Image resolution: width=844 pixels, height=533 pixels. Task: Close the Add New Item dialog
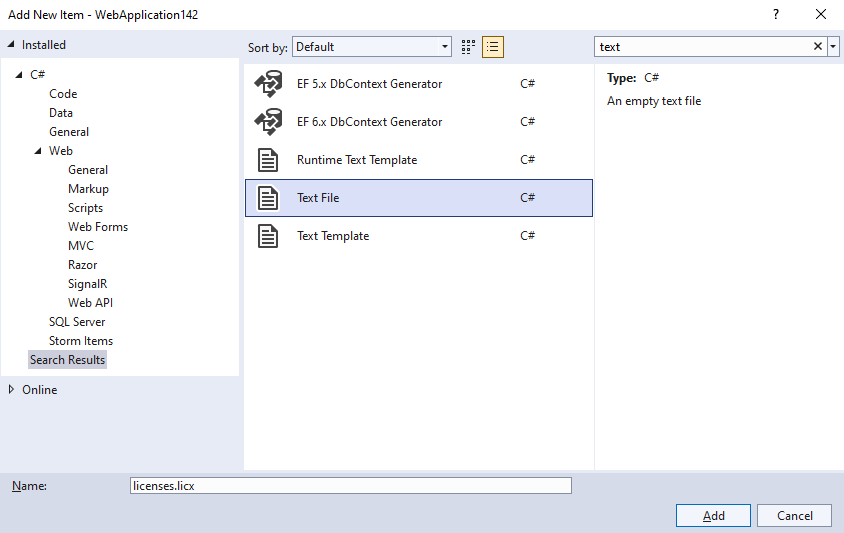click(820, 15)
